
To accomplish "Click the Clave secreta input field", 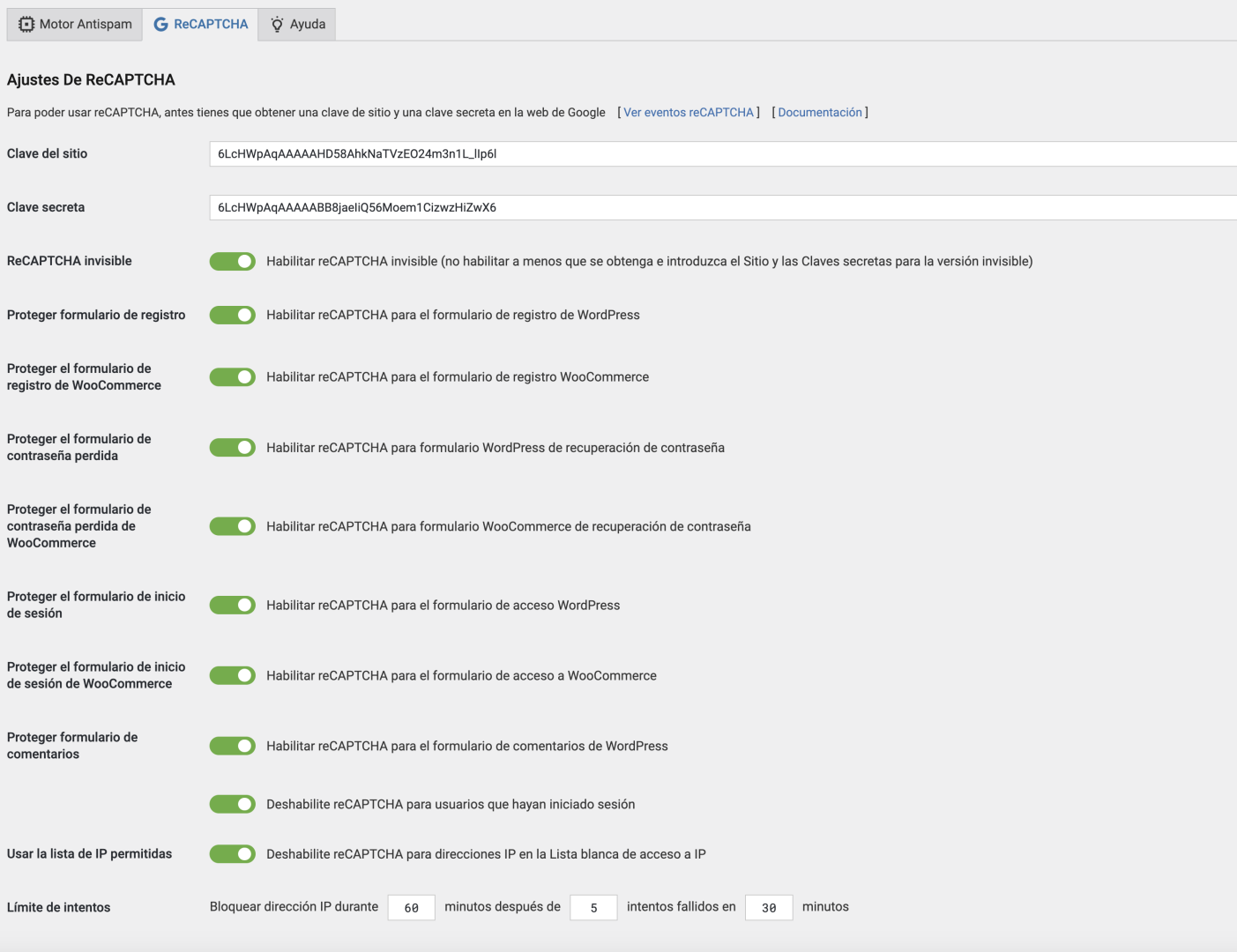I will [723, 208].
